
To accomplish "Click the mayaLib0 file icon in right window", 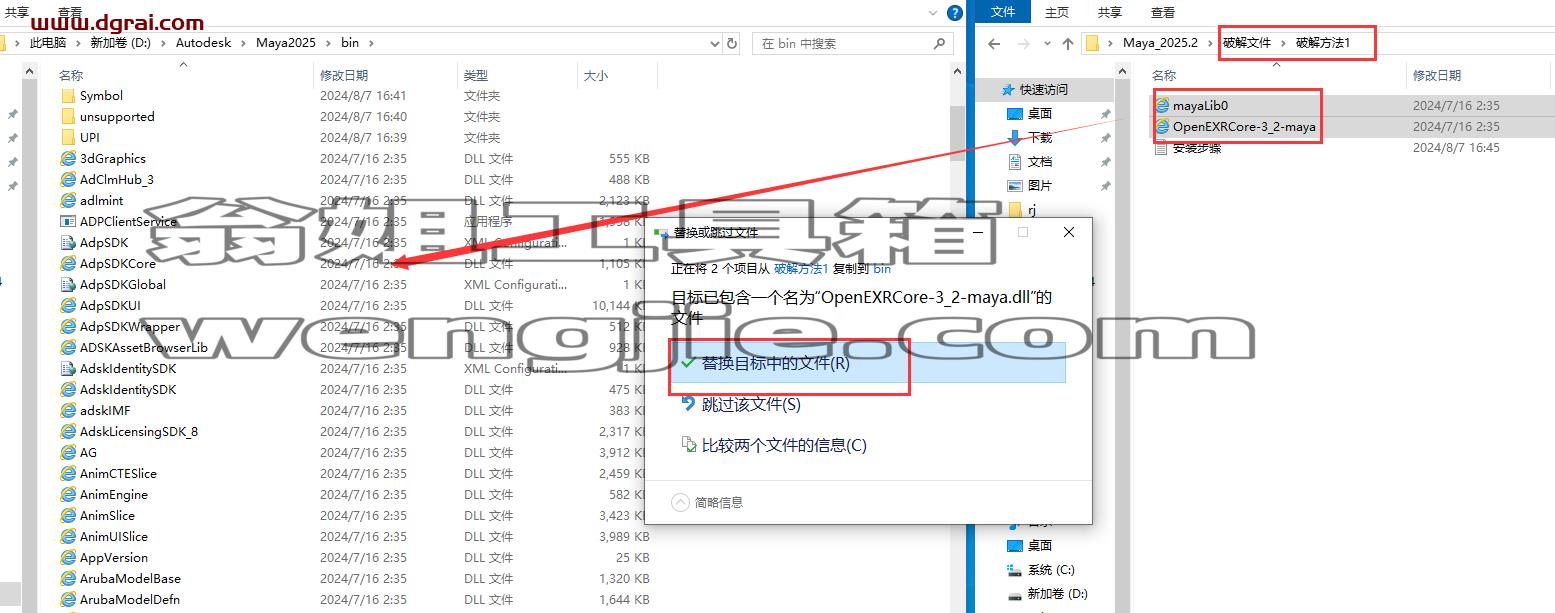I will coord(1161,105).
